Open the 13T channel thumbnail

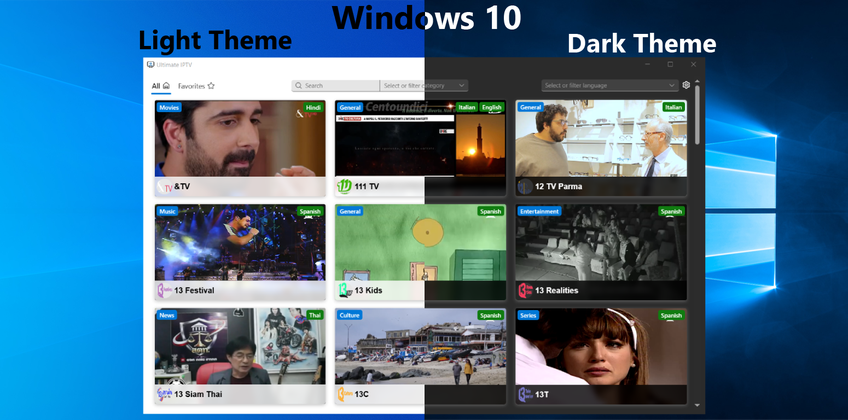601,346
